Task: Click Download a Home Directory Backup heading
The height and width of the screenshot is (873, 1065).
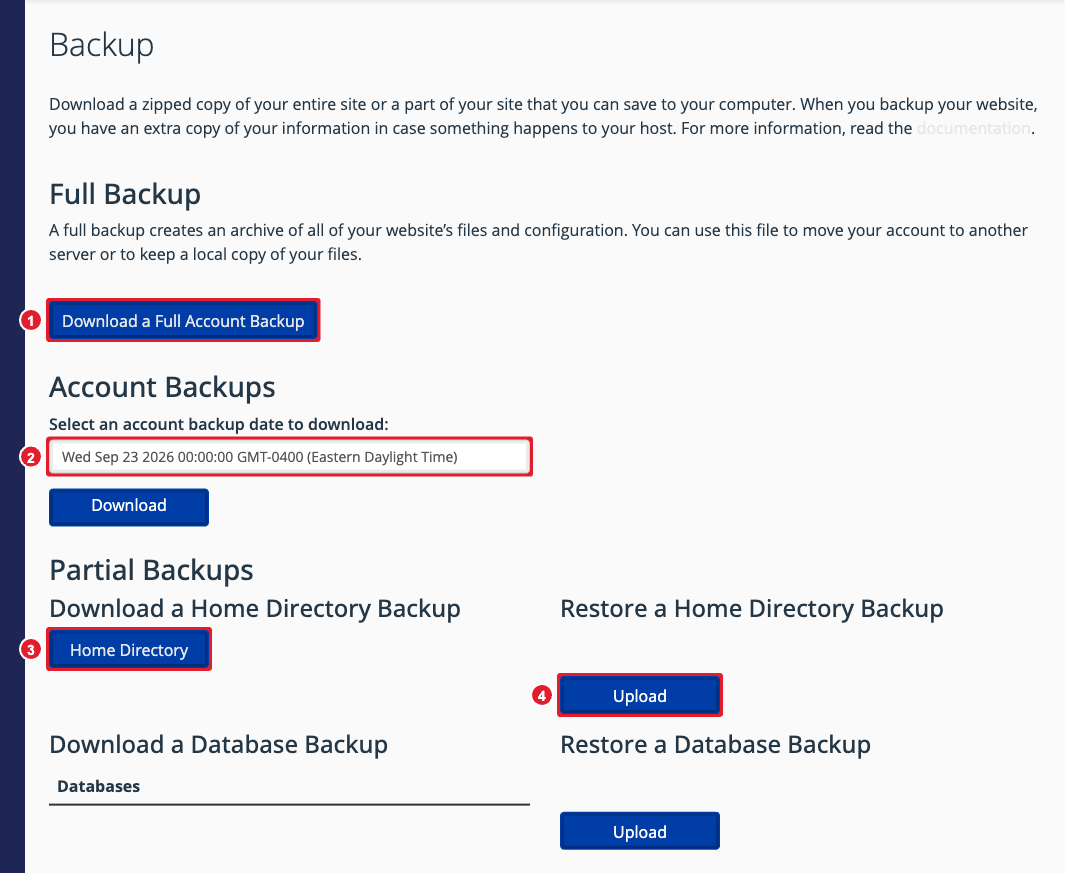Action: (x=255, y=609)
